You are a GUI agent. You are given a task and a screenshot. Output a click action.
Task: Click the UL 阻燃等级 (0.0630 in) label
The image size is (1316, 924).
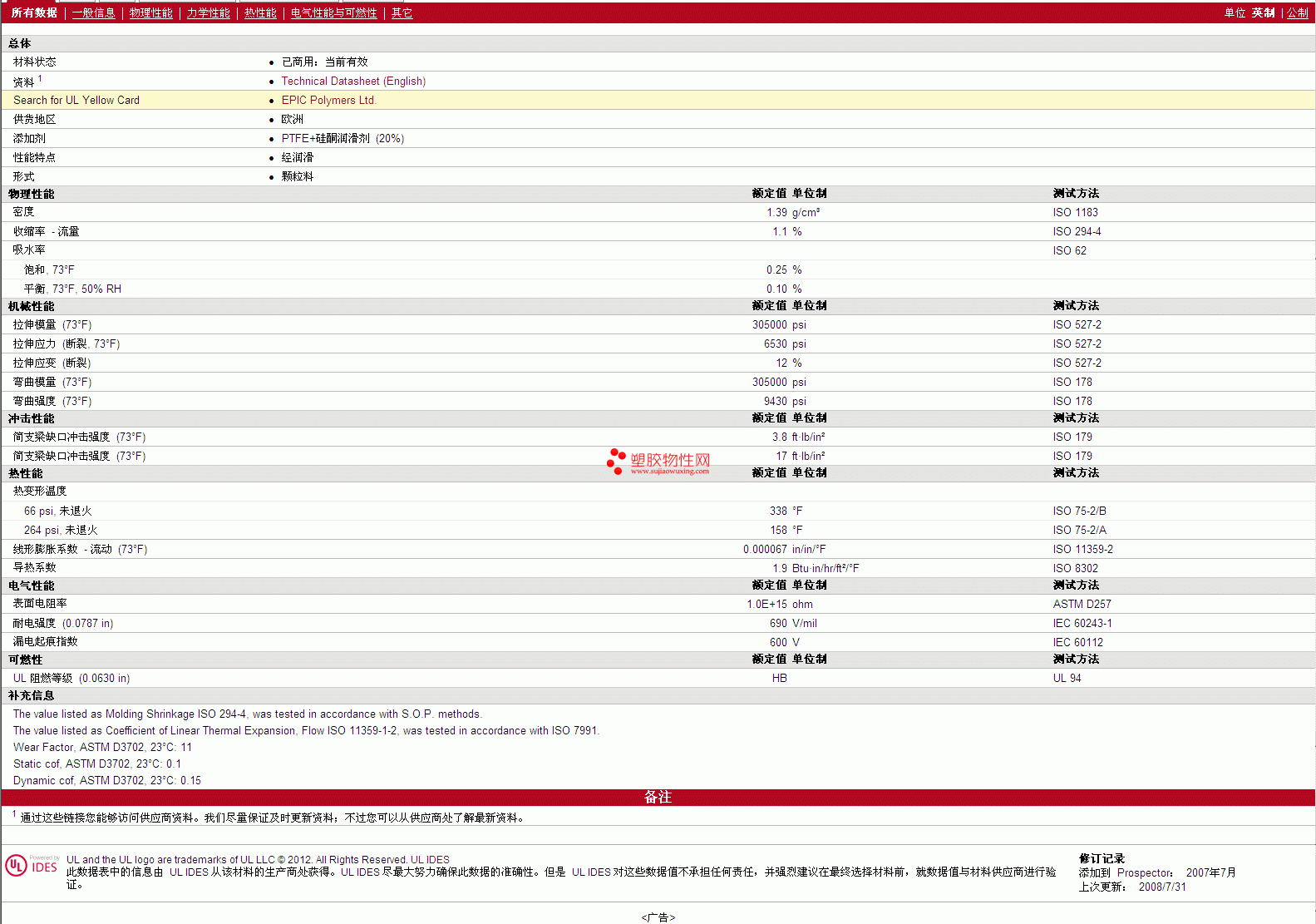pyautogui.click(x=71, y=679)
